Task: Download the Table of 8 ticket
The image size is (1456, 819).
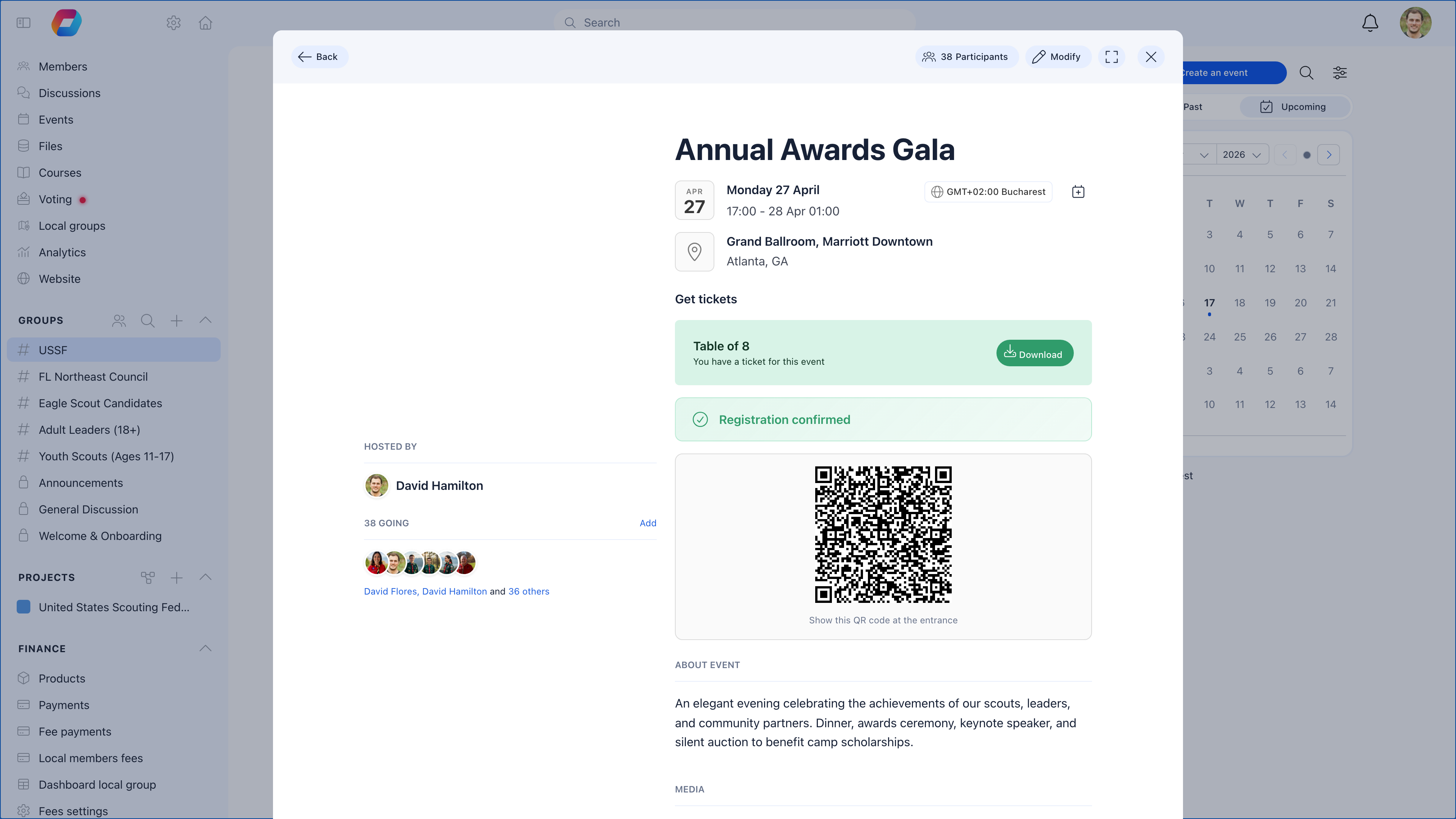Action: (1034, 353)
